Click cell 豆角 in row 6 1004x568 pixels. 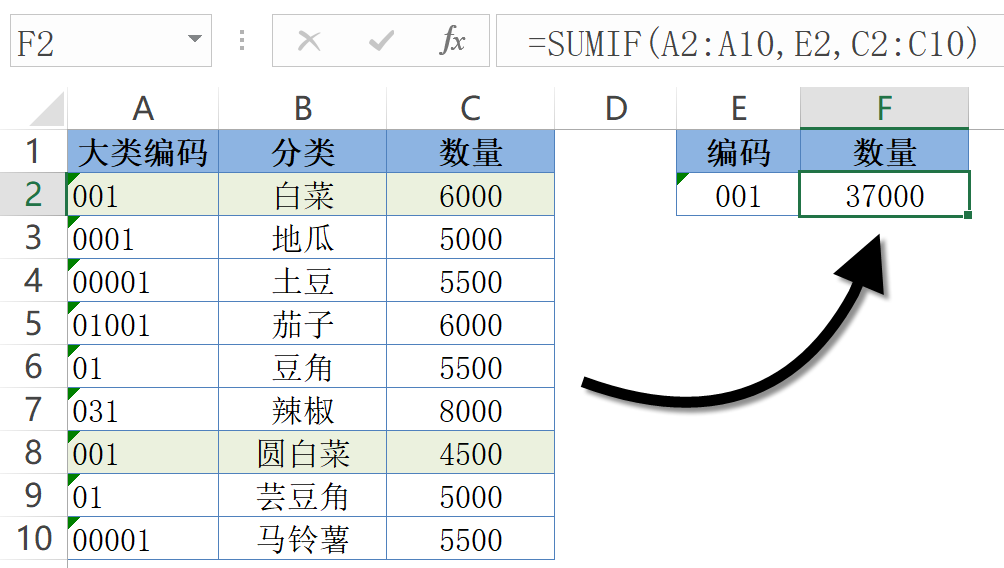tap(303, 366)
